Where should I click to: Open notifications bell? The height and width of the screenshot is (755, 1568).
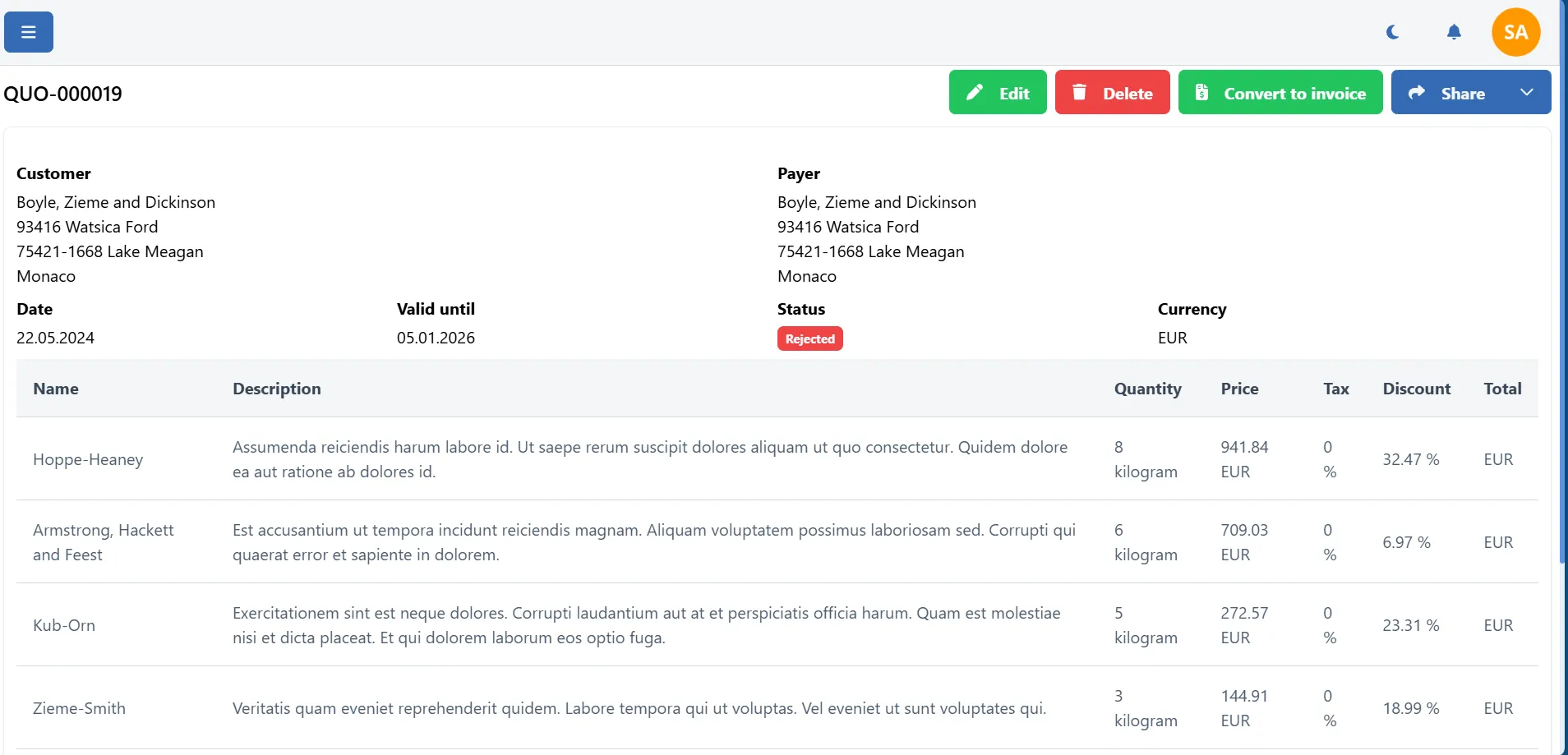click(1454, 32)
